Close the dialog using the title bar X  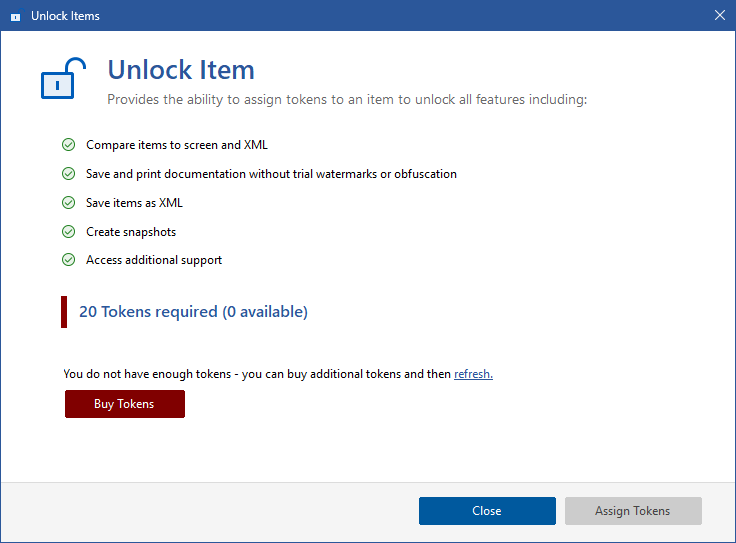point(720,15)
